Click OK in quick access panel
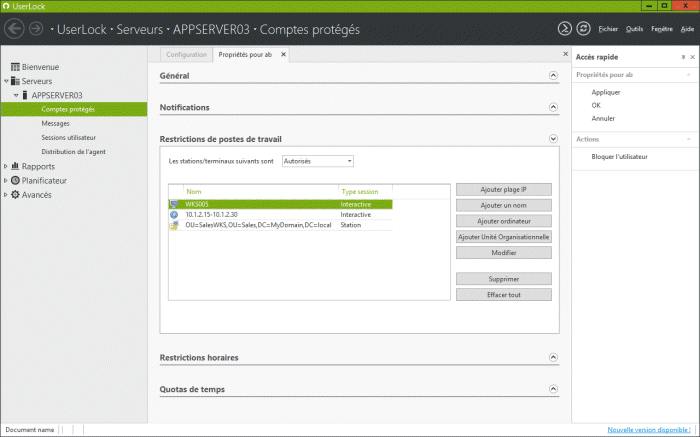700x437 pixels. coord(596,105)
